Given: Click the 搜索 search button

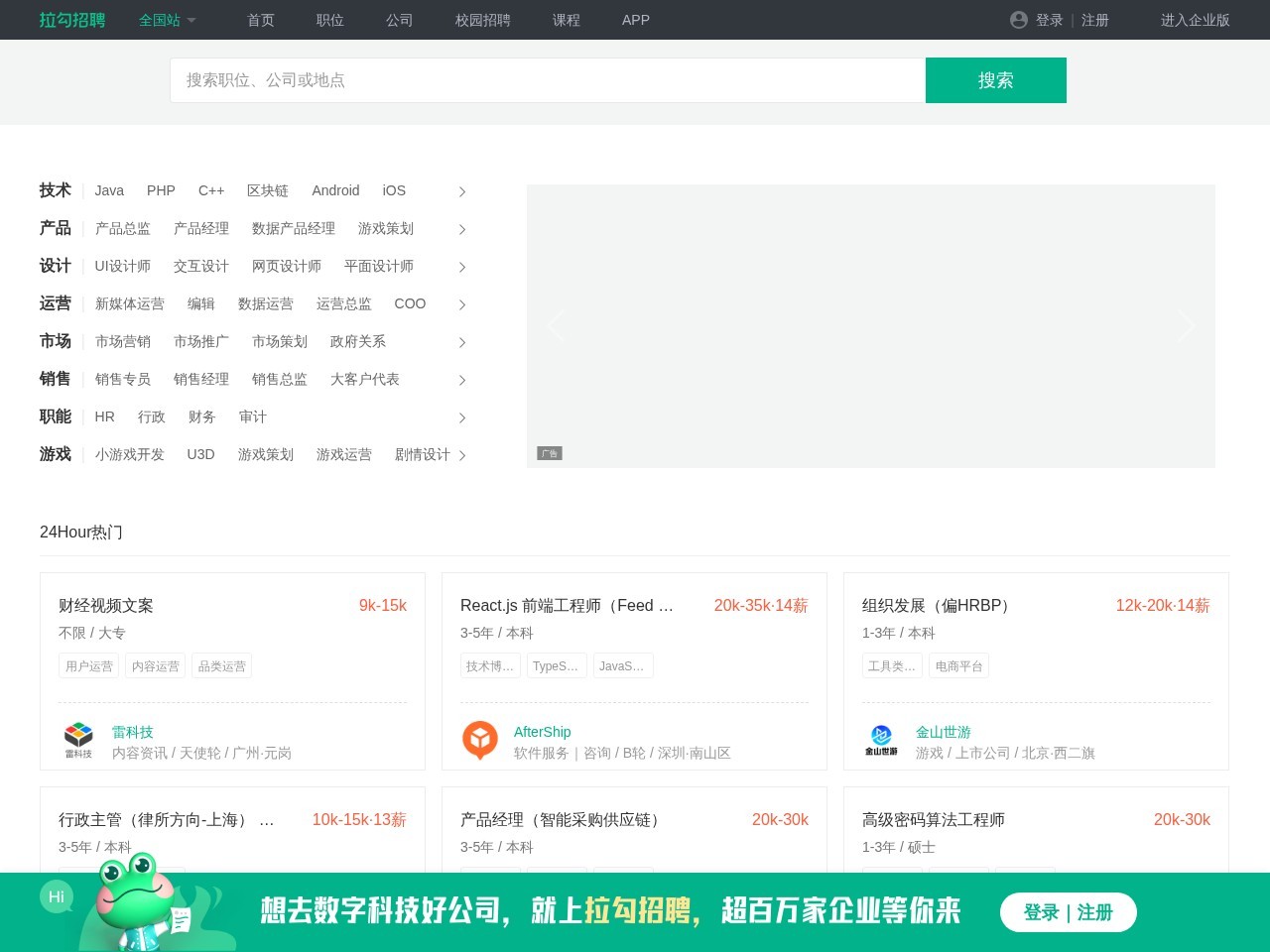Looking at the screenshot, I should pyautogui.click(x=995, y=80).
